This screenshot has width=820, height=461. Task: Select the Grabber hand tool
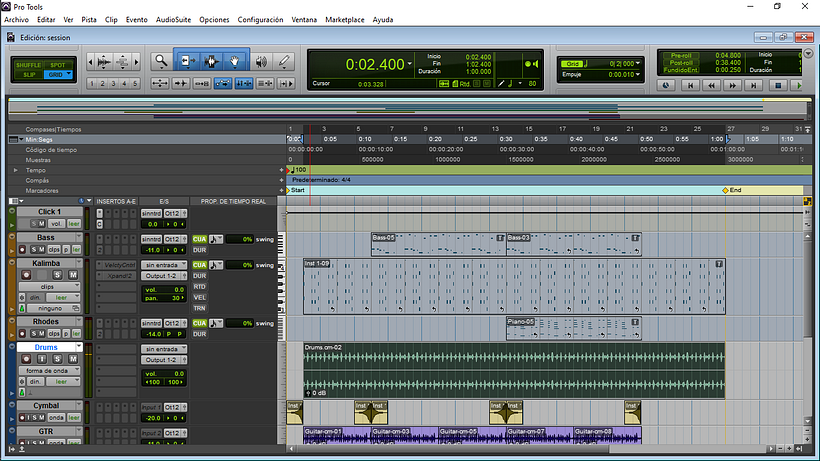tap(236, 61)
